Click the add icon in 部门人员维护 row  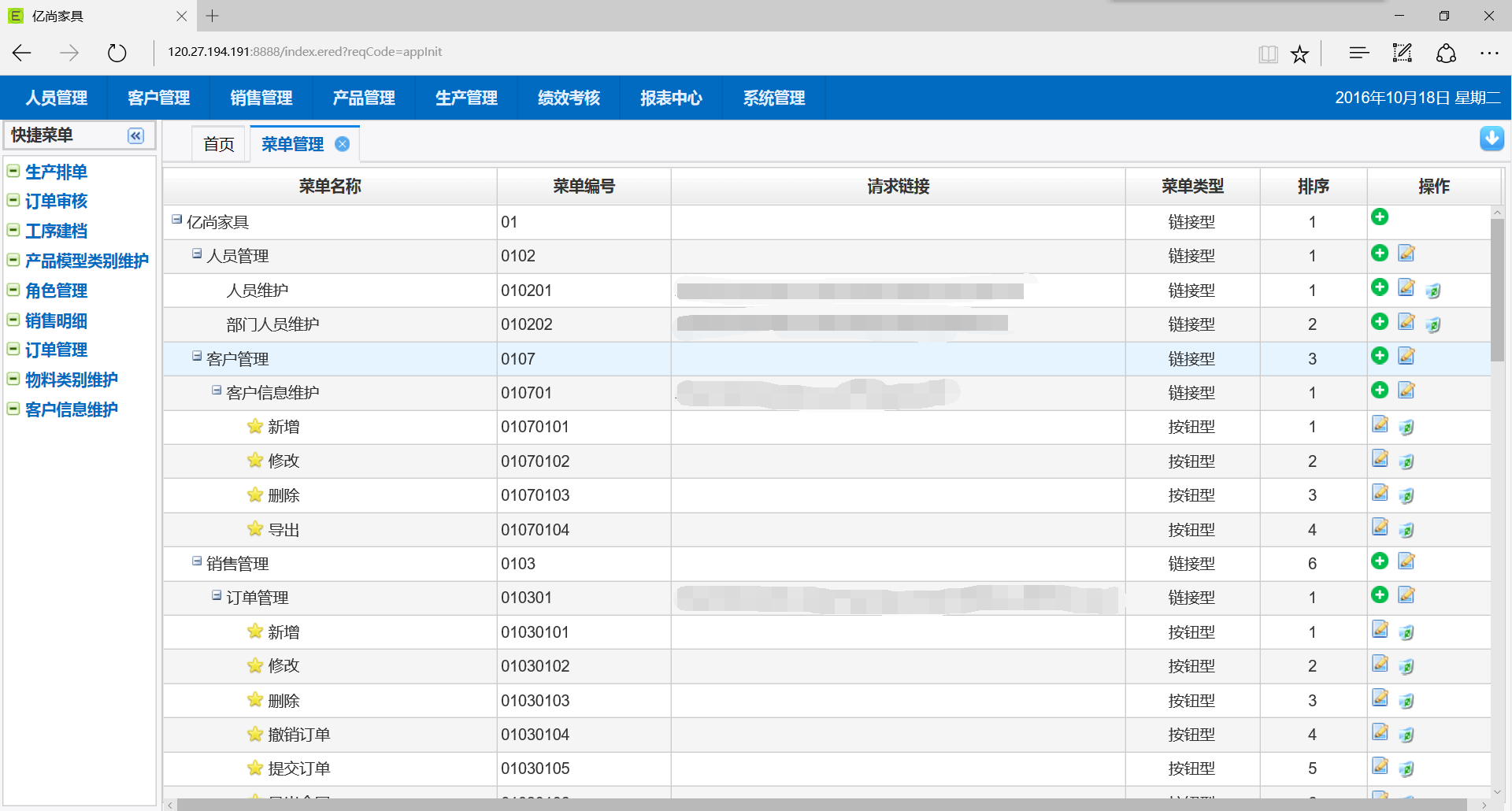[x=1379, y=321]
